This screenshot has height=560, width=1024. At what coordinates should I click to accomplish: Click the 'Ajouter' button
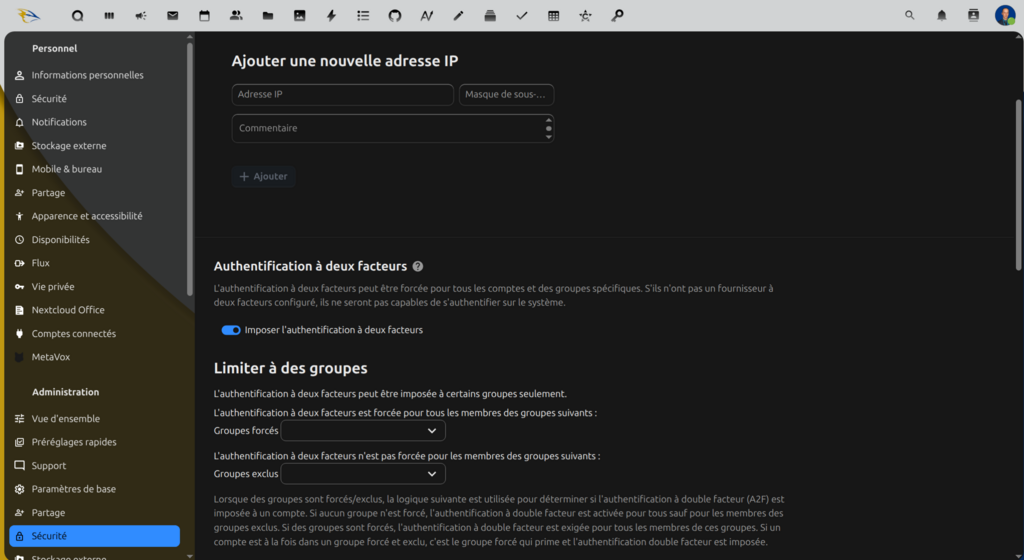coord(264,177)
